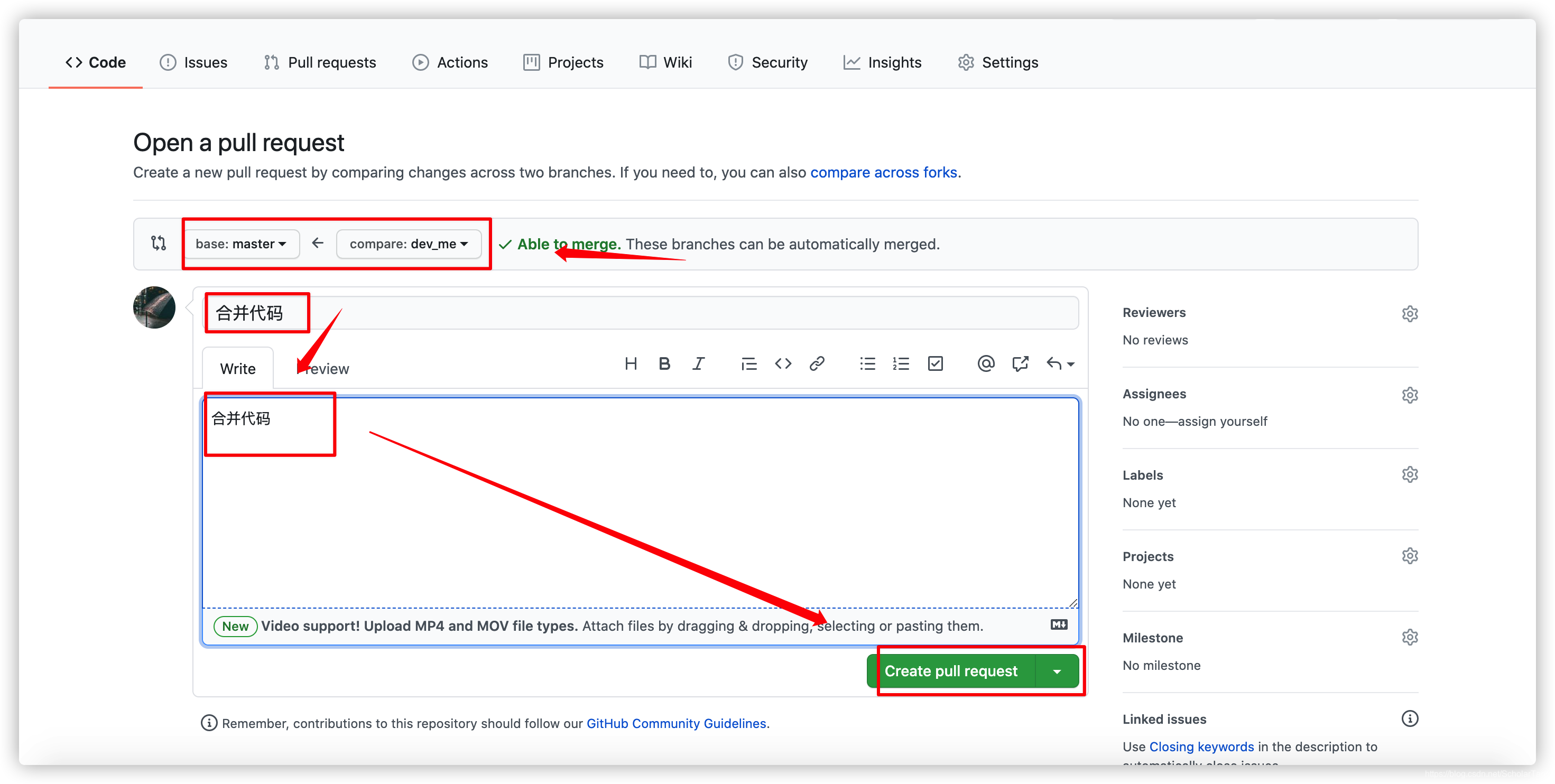
Task: Insert a bulleted list
Action: (867, 364)
